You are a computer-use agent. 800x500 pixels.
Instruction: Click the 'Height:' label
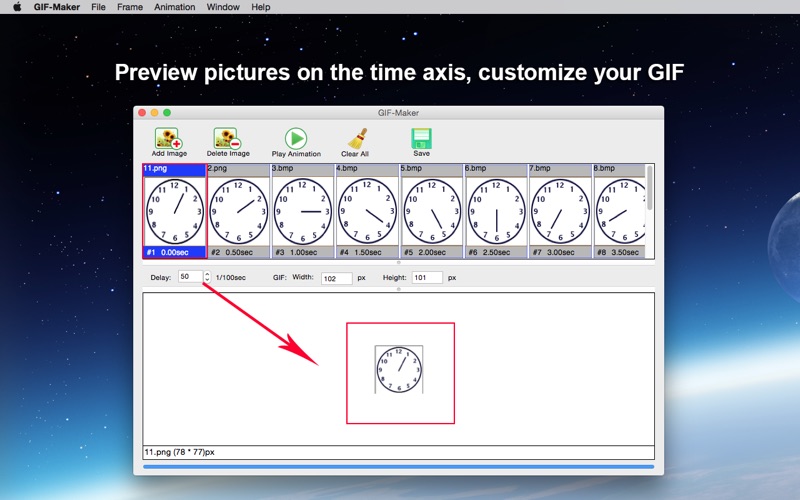(x=394, y=278)
